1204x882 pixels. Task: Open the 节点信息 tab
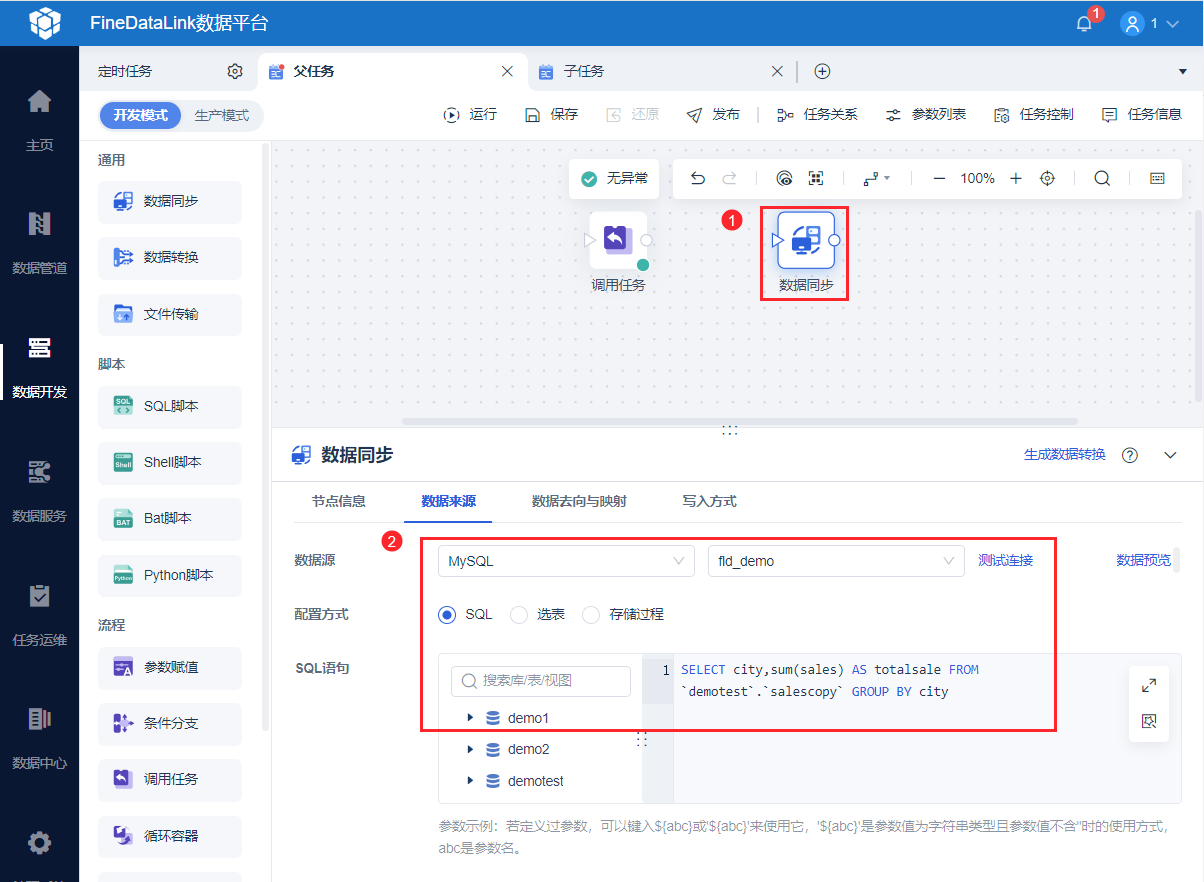(x=338, y=501)
